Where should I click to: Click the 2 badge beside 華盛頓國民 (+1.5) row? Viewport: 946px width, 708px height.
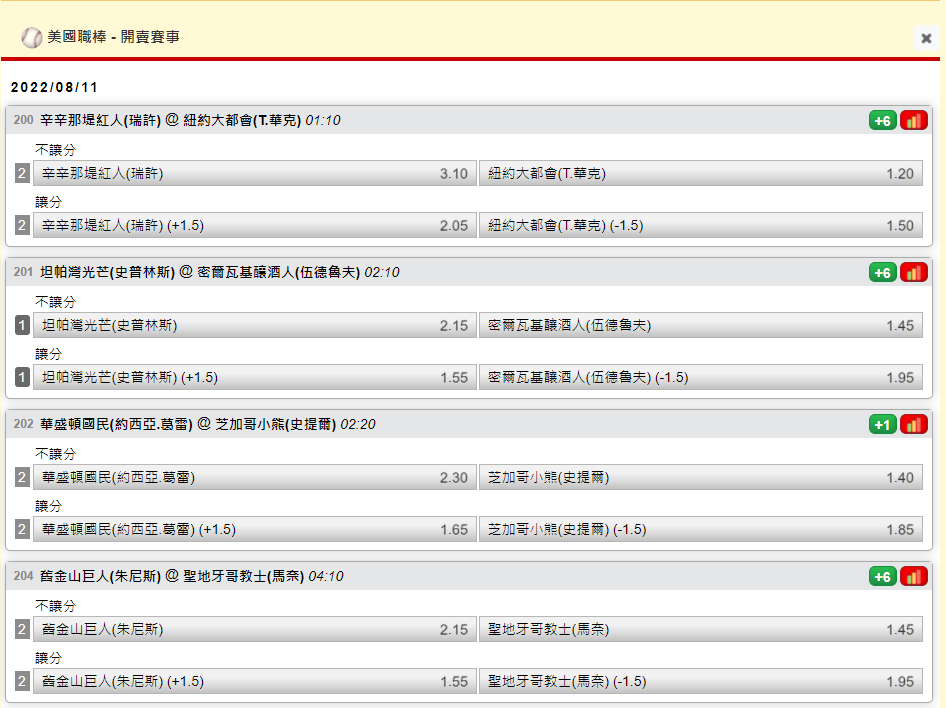pos(22,529)
